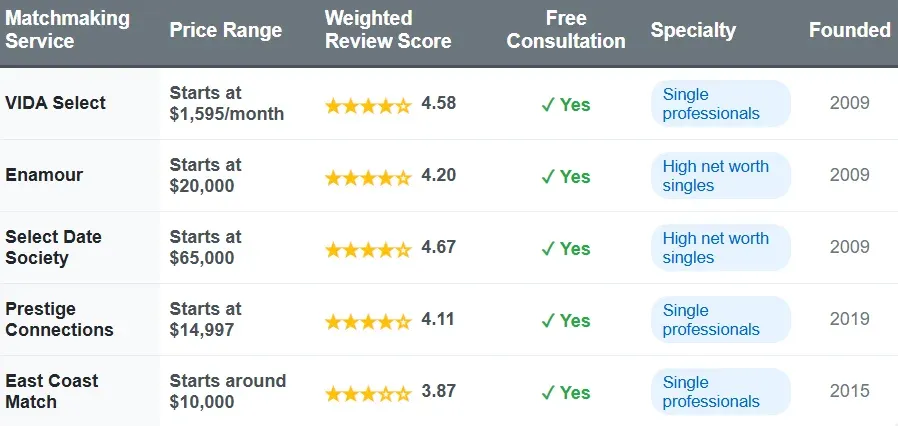Viewport: 898px width, 426px height.
Task: Click the green checkmark in Enamour row
Action: pos(547,177)
